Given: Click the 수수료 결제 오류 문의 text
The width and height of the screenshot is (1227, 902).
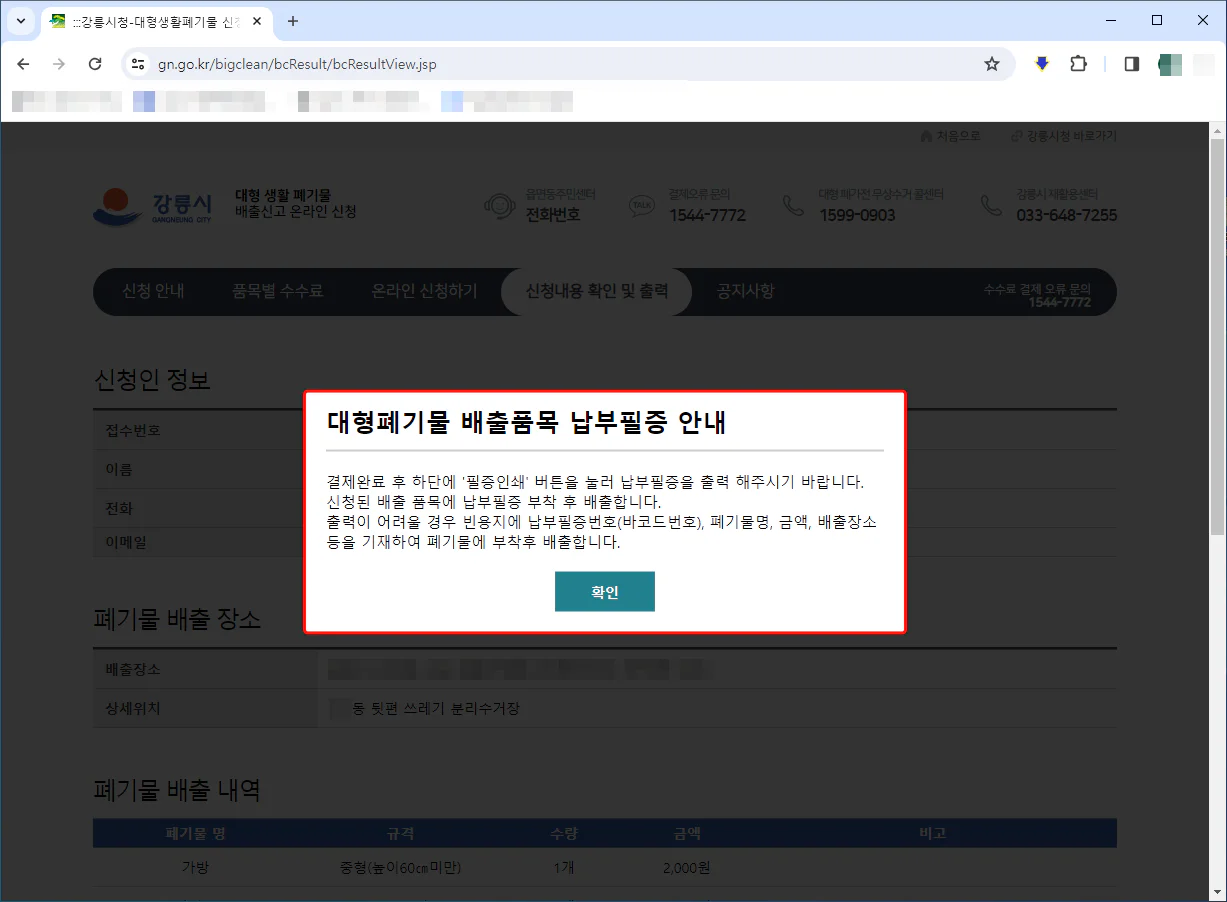Looking at the screenshot, I should pos(1037,288).
